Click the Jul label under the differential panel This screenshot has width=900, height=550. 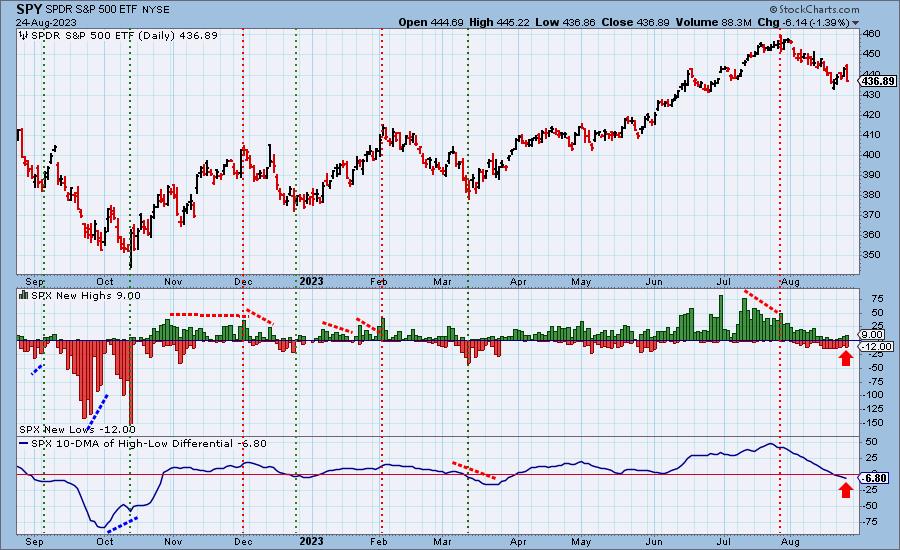(x=724, y=542)
